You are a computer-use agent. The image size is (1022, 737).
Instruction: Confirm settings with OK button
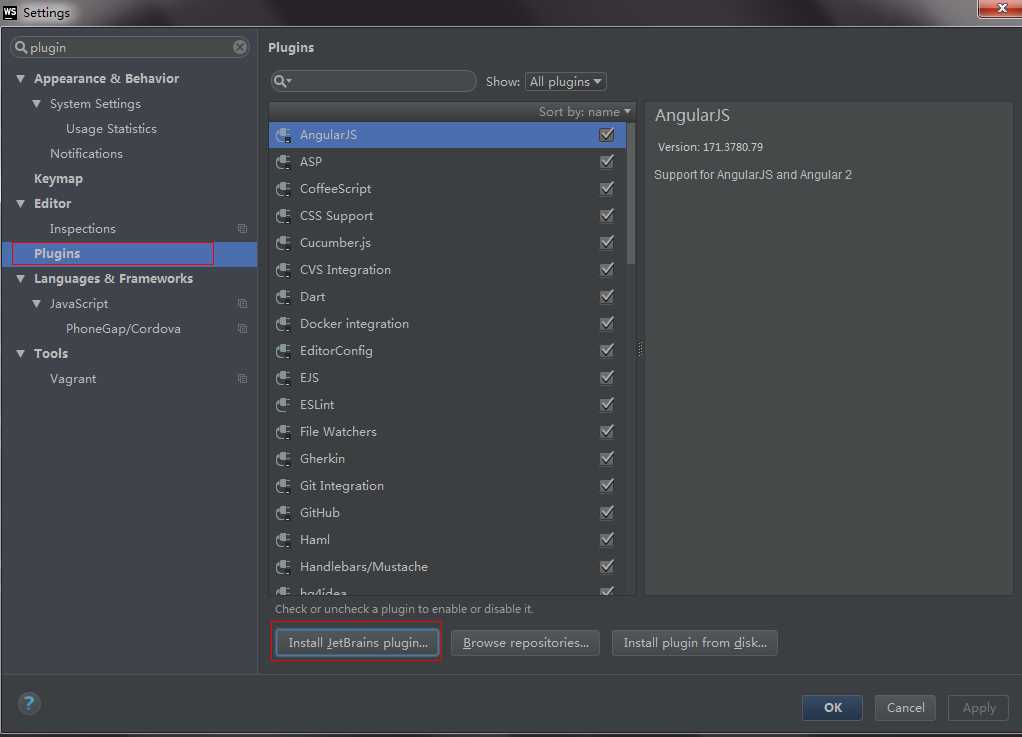pos(832,708)
